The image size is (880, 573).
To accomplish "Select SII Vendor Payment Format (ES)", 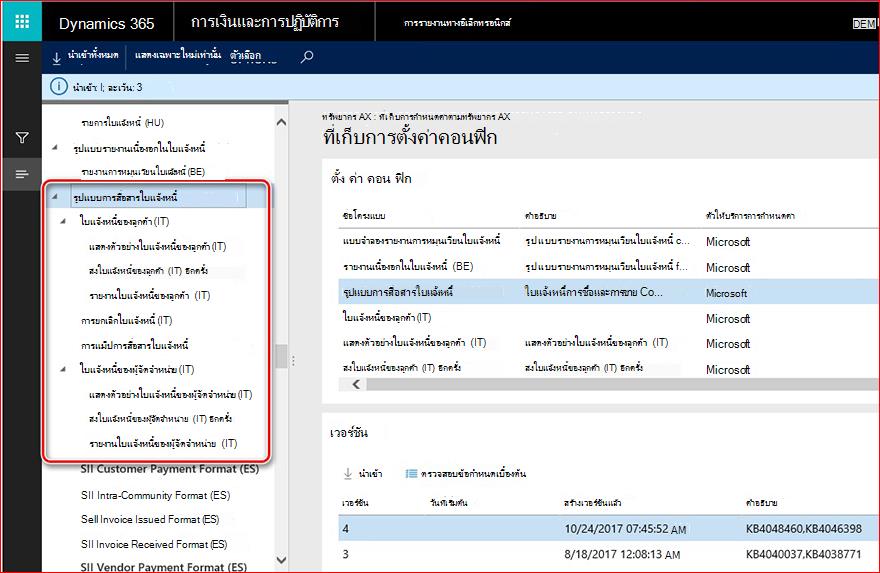I will [x=163, y=567].
